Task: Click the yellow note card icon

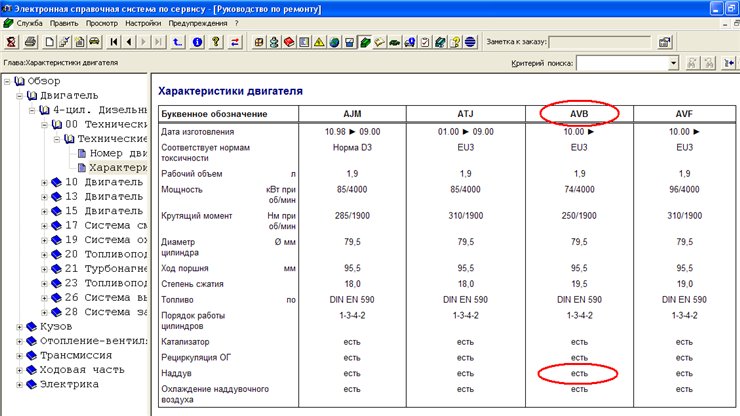Action: point(379,42)
